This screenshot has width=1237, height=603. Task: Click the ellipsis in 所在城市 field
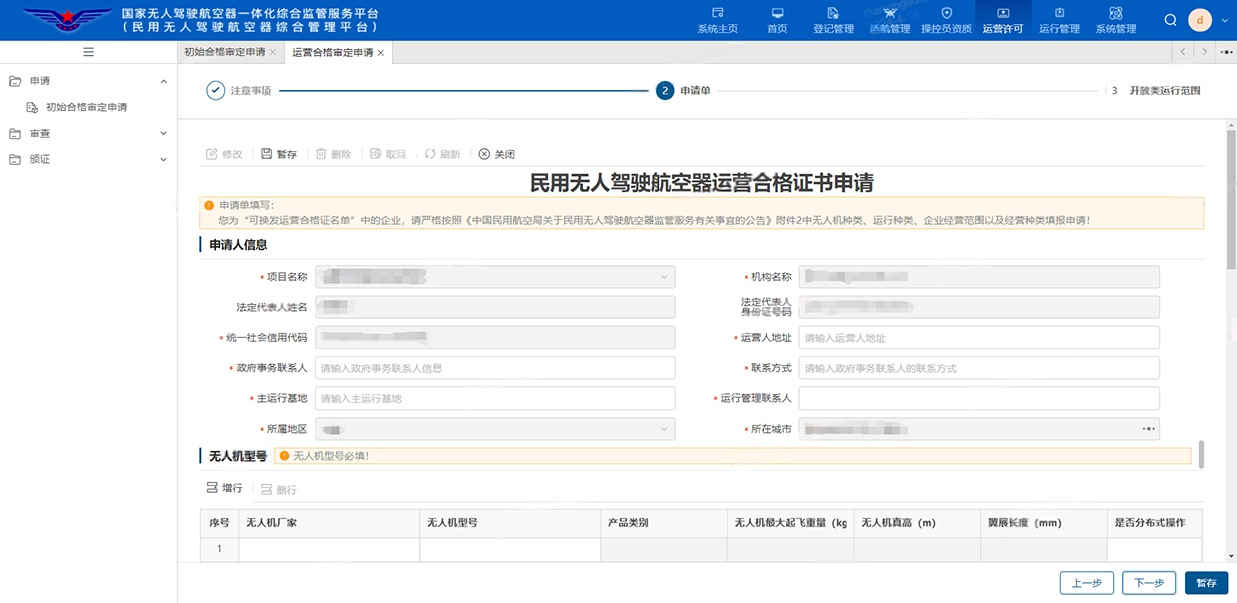pos(1149,429)
